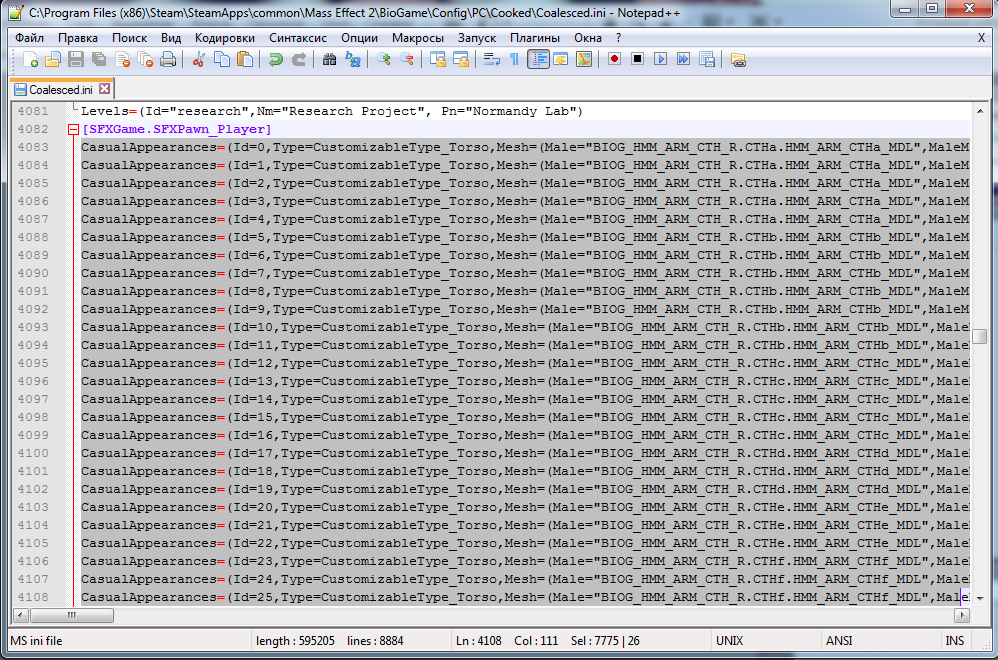Viewport: 998px width, 660px height.
Task: Click the Run macro multiple times icon
Action: click(684, 59)
